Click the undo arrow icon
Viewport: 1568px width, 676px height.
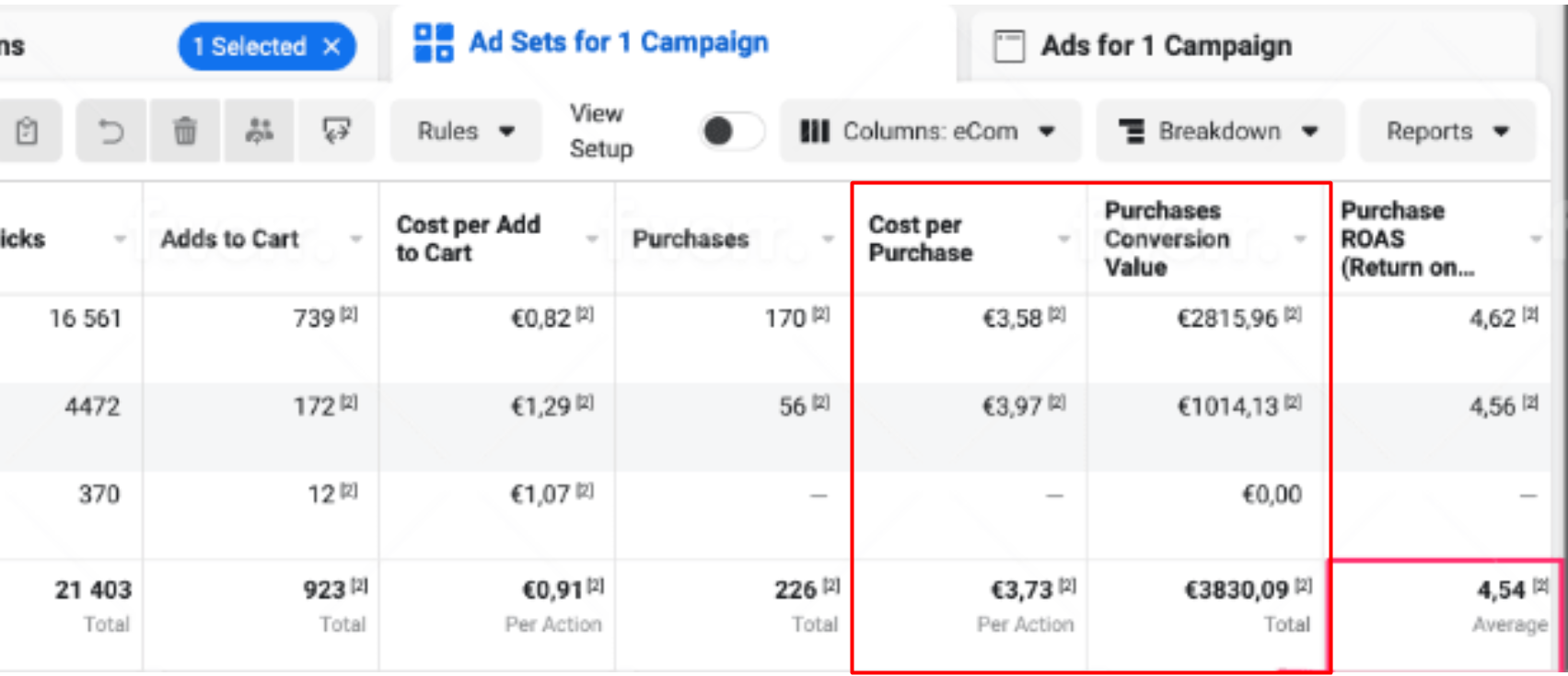pos(110,132)
